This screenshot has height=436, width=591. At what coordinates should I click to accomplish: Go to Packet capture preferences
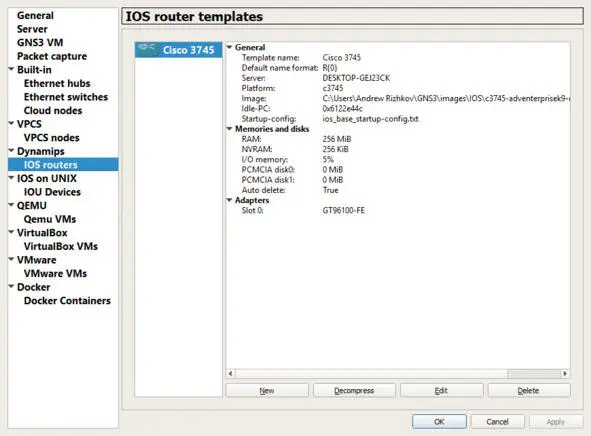pyautogui.click(x=52, y=56)
